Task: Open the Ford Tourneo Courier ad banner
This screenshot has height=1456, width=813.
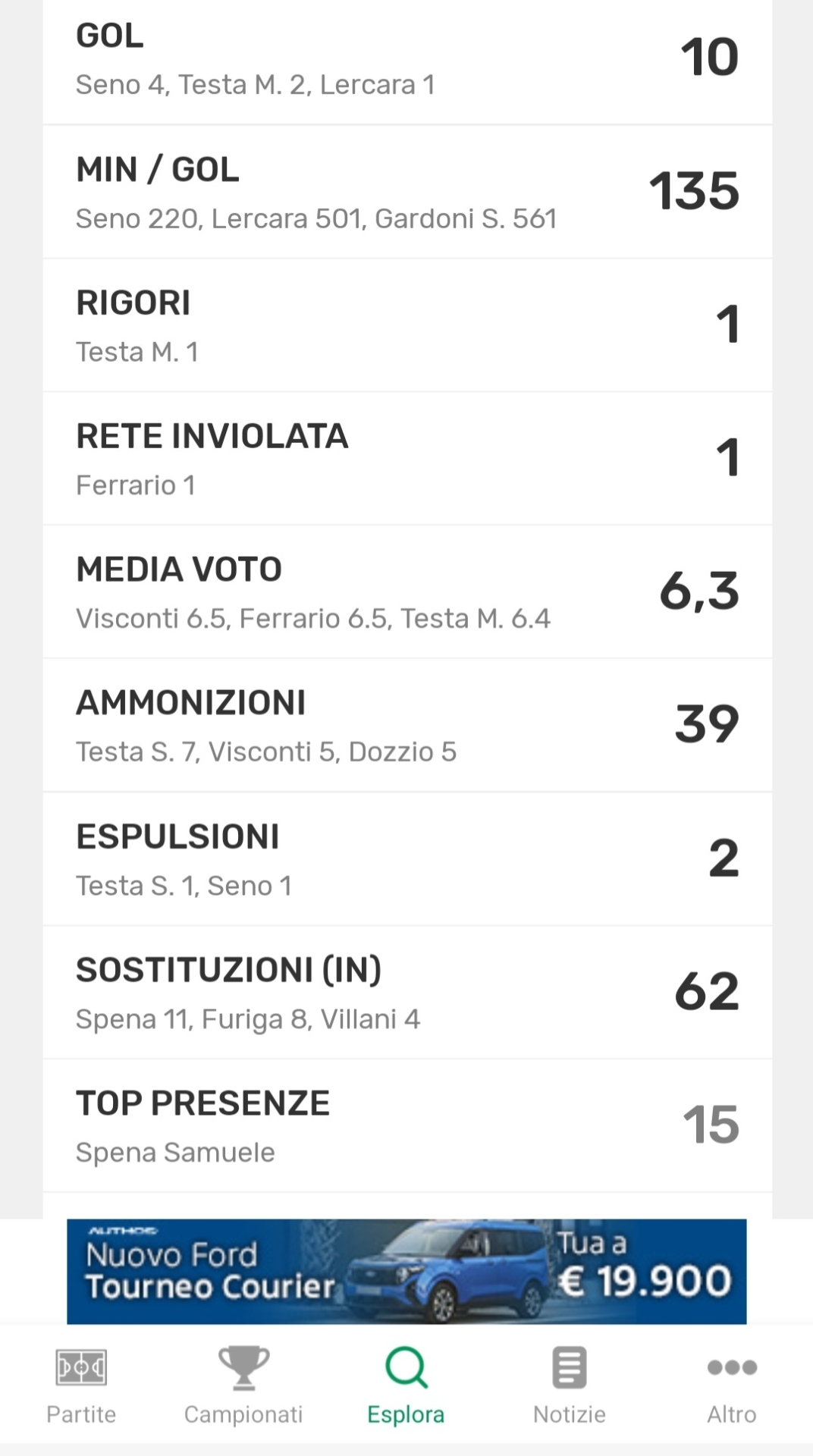Action: pos(406,1271)
